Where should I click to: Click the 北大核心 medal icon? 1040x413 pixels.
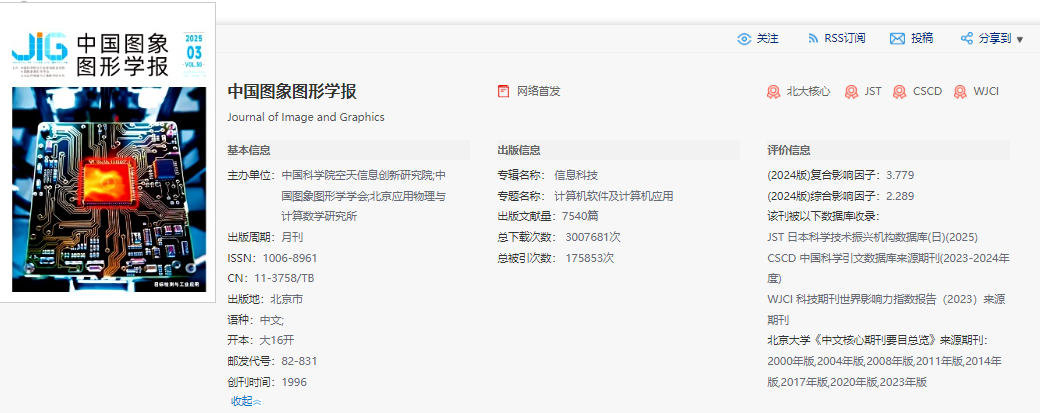(773, 91)
